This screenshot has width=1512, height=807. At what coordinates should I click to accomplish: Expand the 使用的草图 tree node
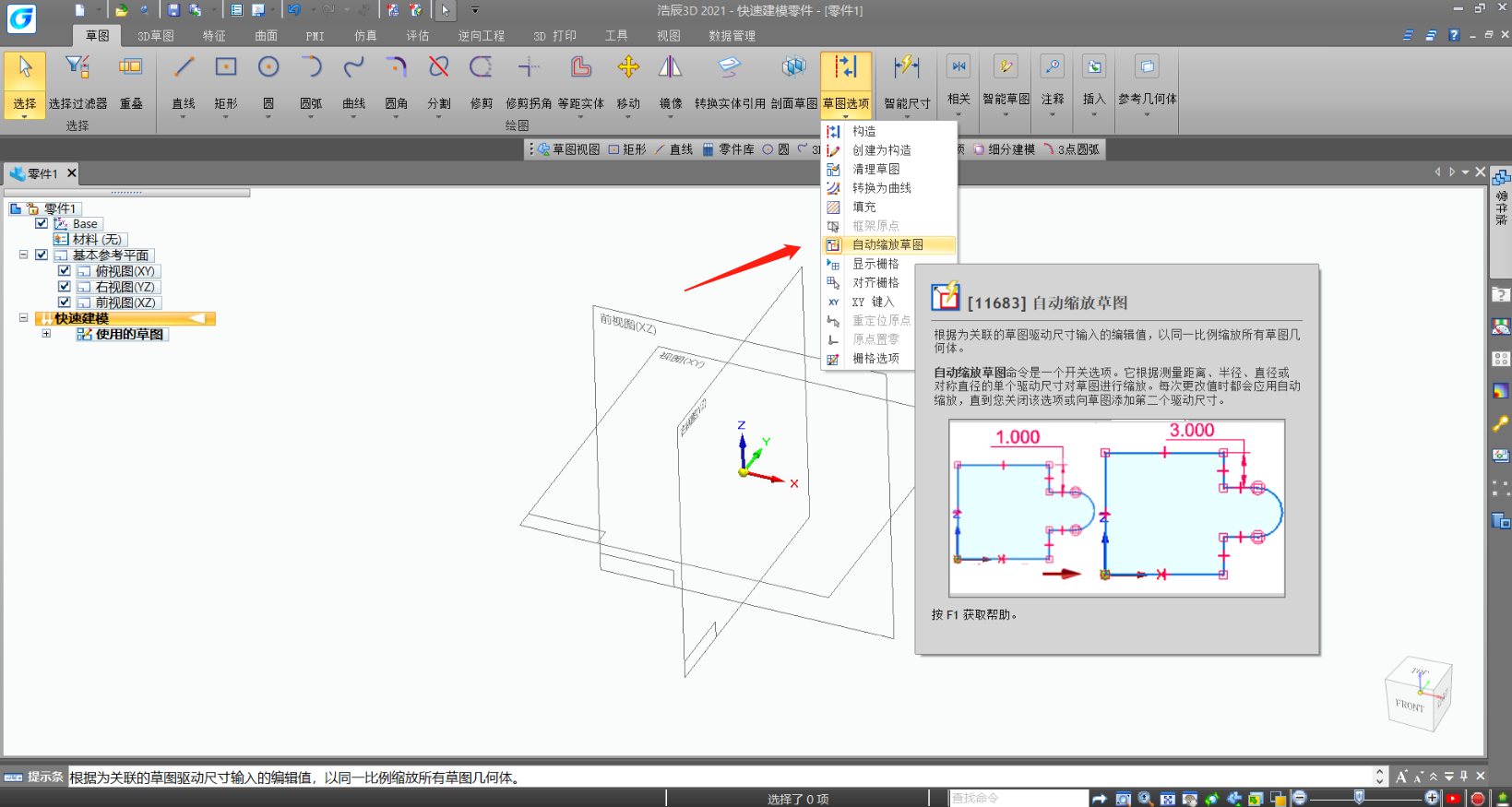46,334
